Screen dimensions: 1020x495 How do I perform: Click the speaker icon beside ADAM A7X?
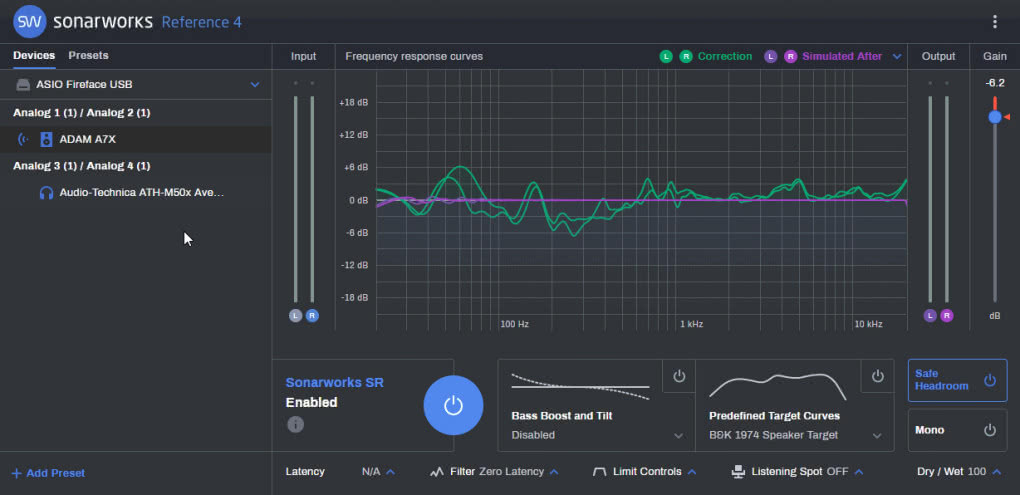tap(46, 139)
